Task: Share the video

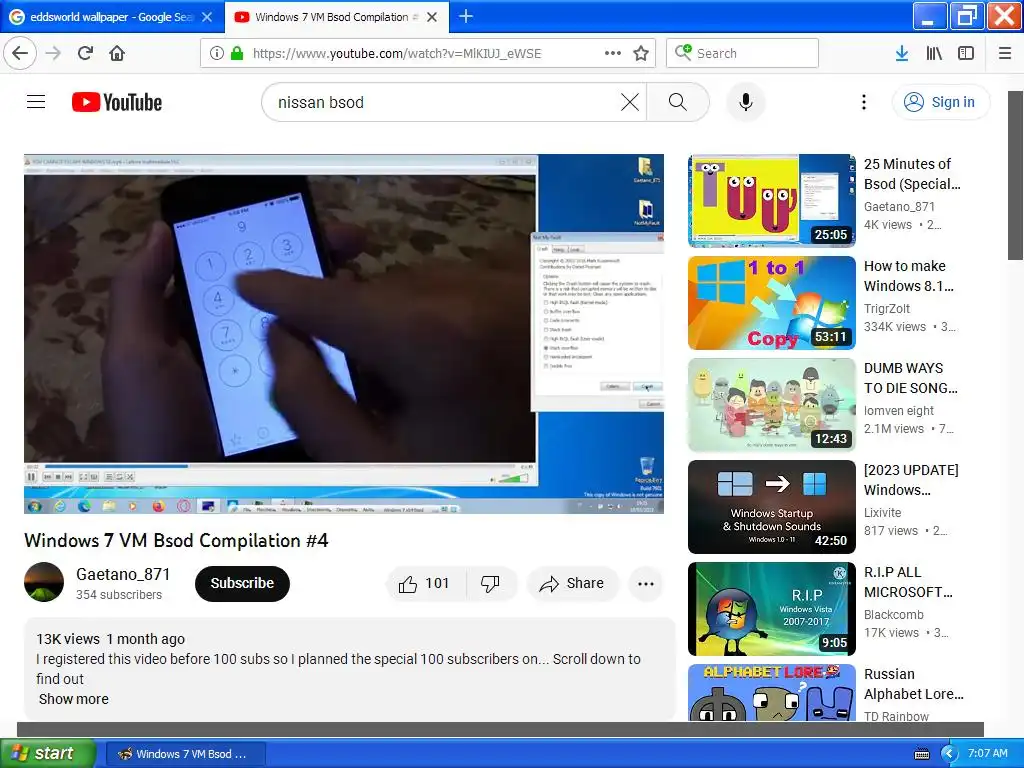Action: point(572,583)
